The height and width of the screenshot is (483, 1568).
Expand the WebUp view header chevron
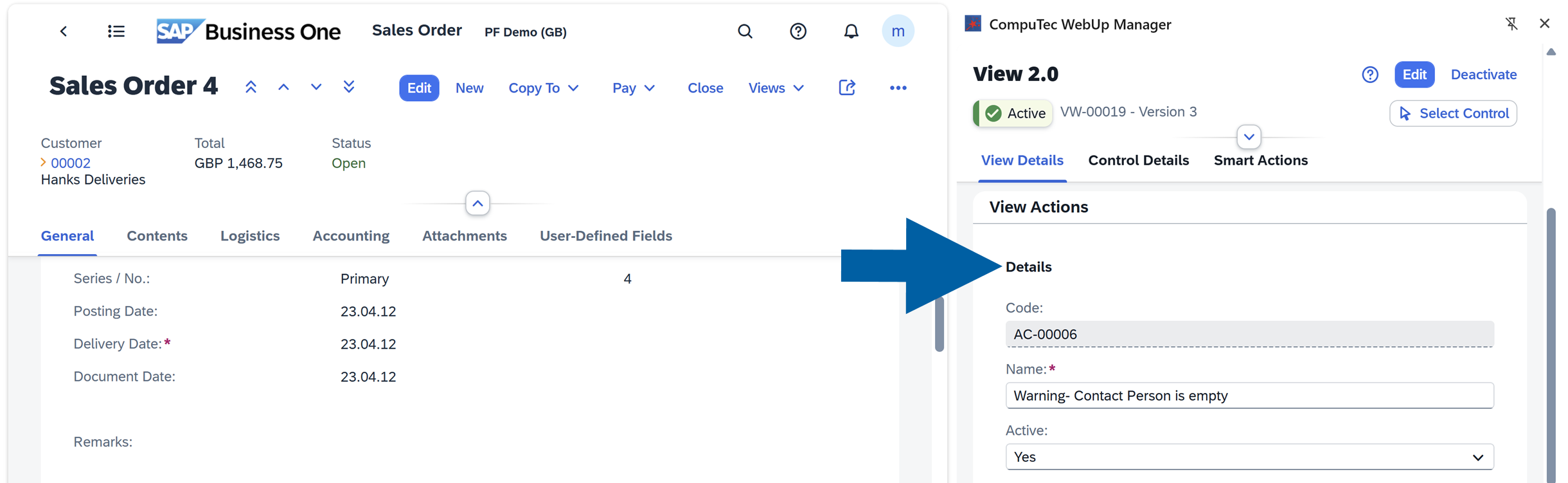click(1249, 137)
